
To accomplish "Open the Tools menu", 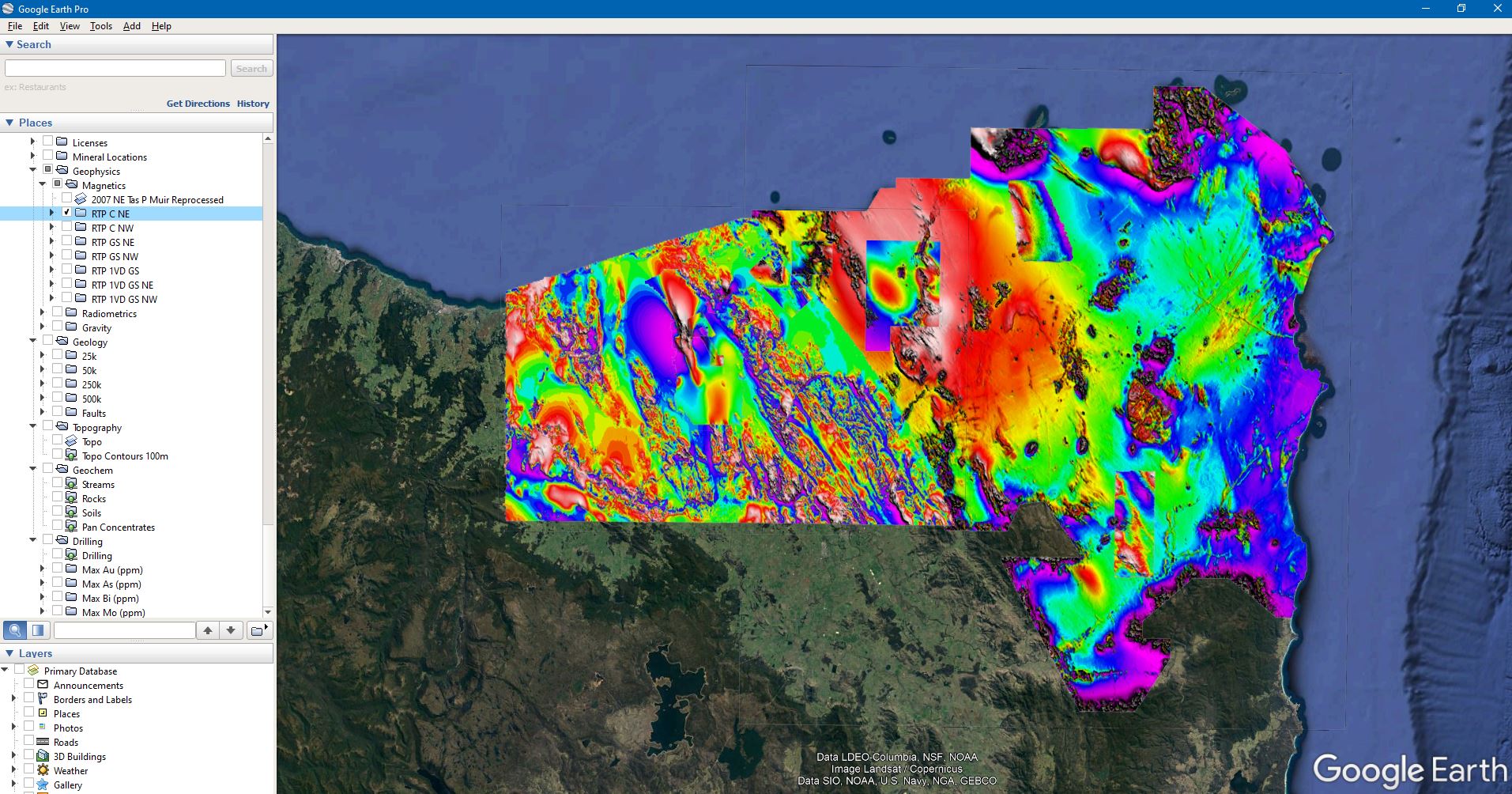I will [x=101, y=25].
